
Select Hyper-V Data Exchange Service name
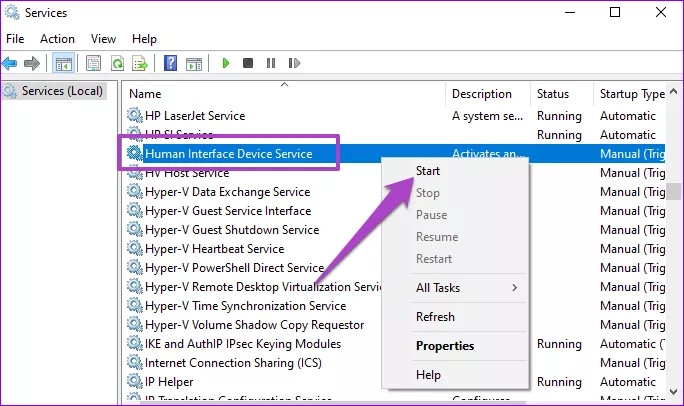point(227,191)
